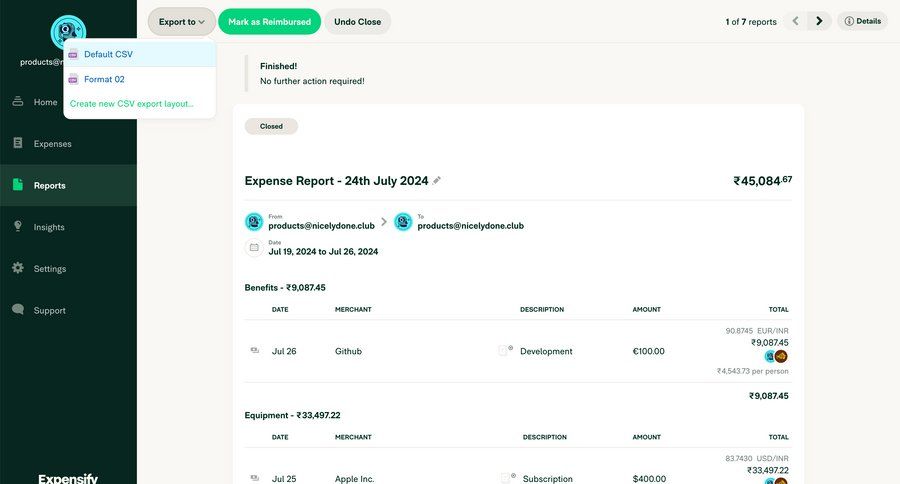Viewport: 900px width, 484px height.
Task: Open Settings in sidebar
Action: pyautogui.click(x=68, y=269)
